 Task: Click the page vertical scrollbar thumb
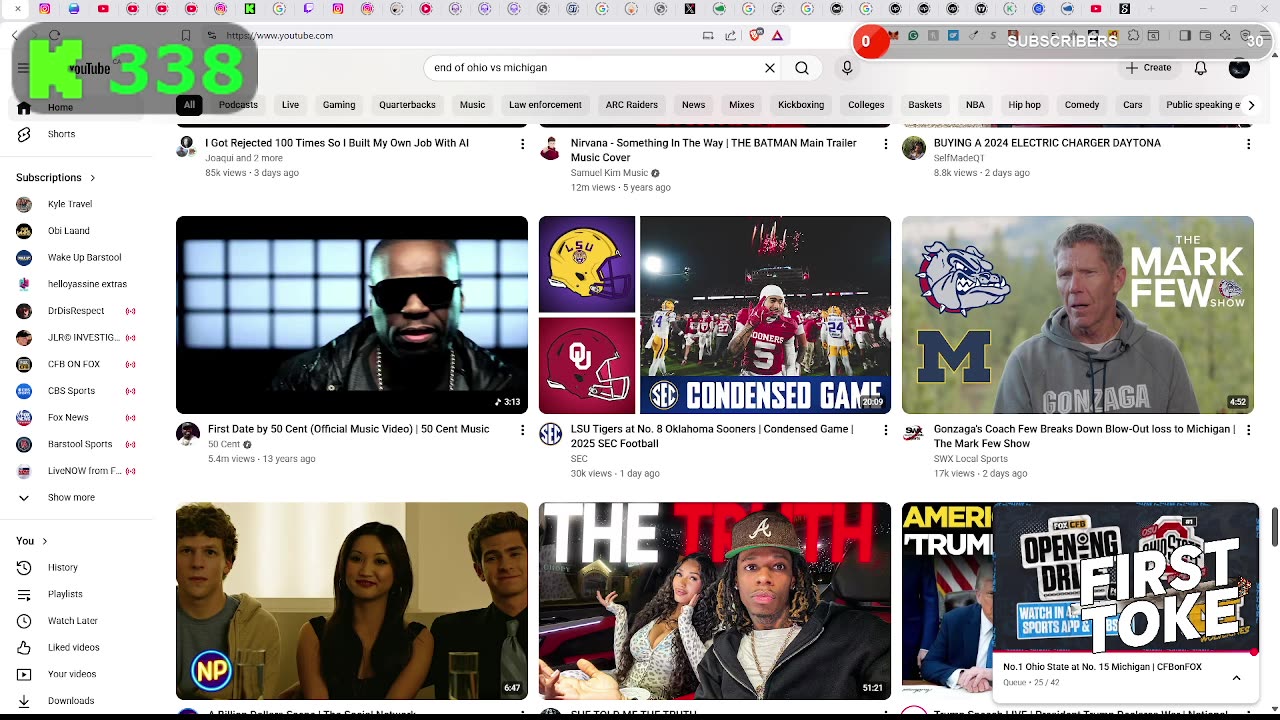point(1275,527)
